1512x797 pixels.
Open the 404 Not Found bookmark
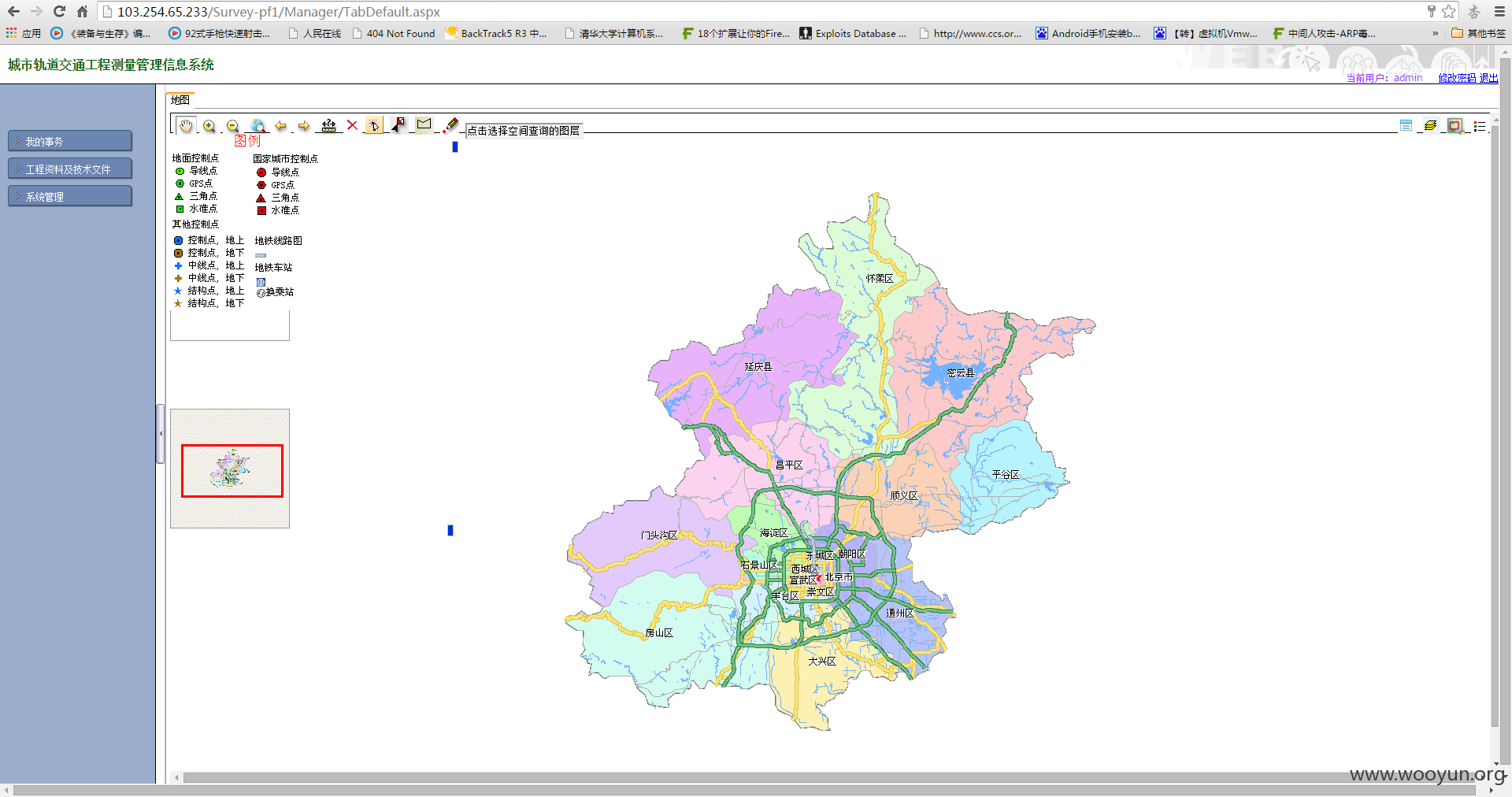(x=393, y=33)
